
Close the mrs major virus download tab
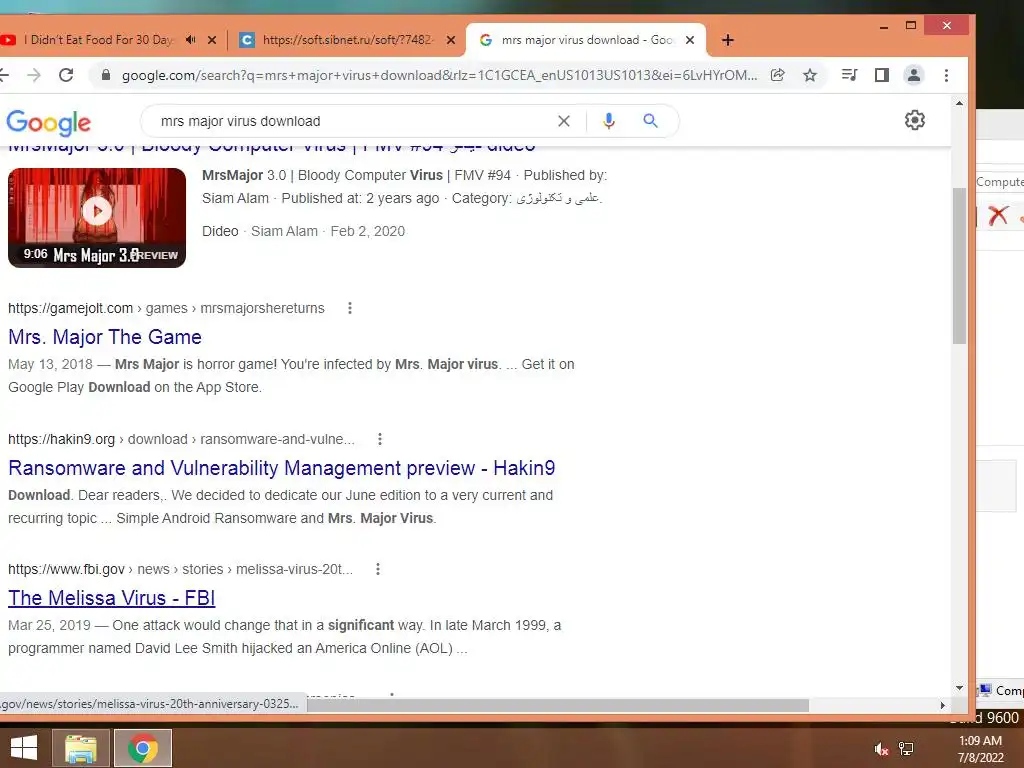[x=690, y=40]
